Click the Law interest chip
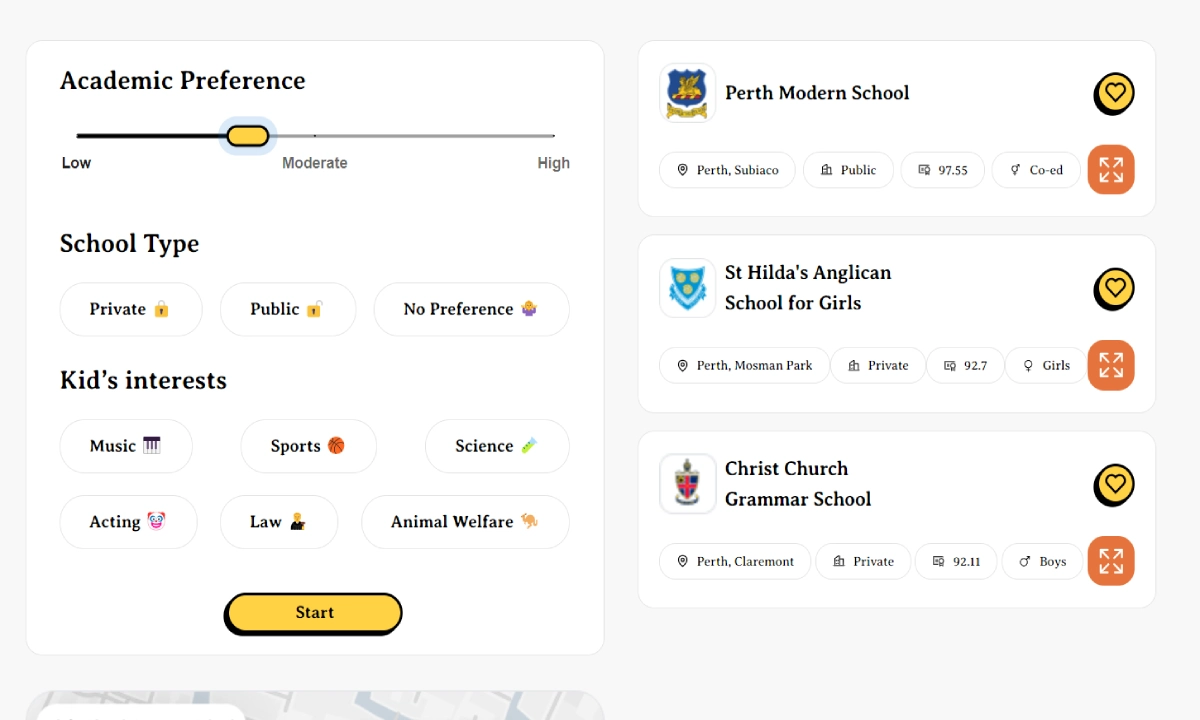The width and height of the screenshot is (1200, 720). [x=279, y=522]
